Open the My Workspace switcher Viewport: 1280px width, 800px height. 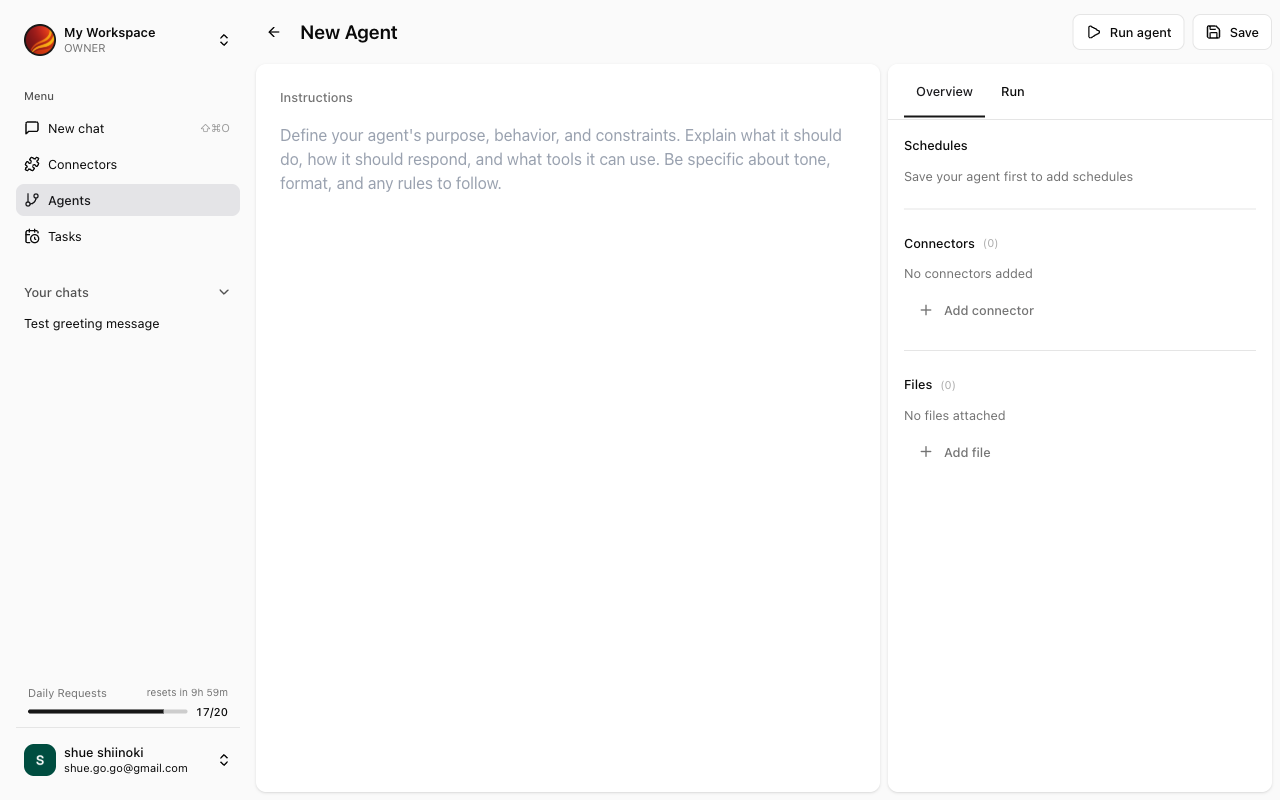[224, 40]
